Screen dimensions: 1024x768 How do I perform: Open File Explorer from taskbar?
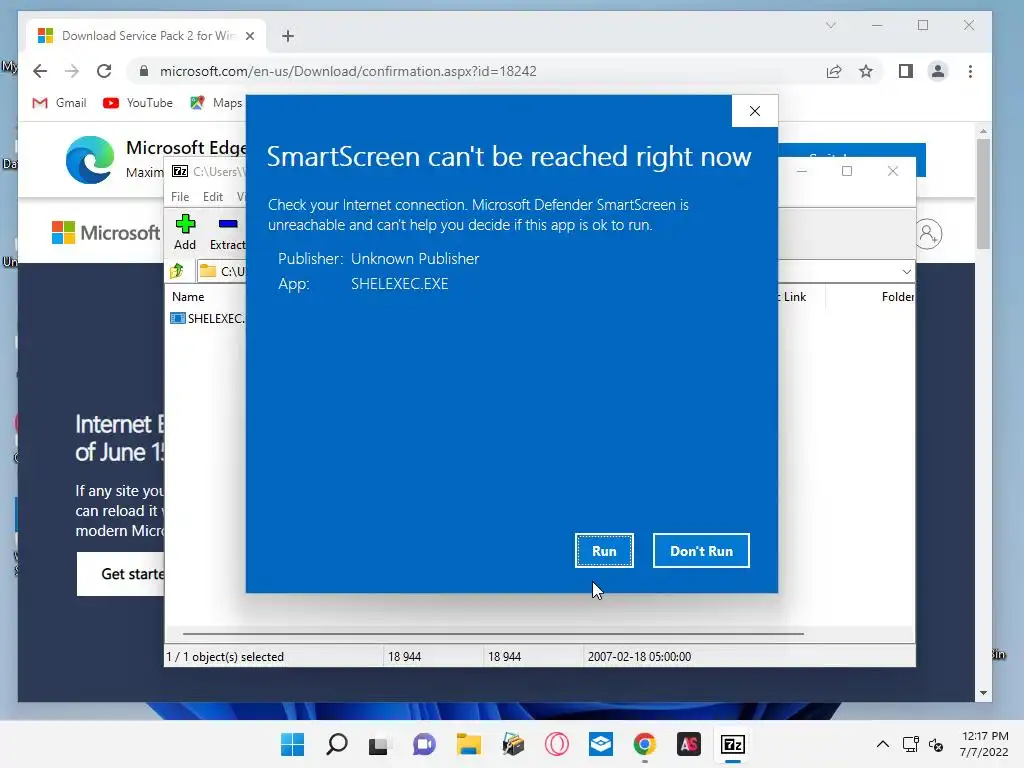click(x=468, y=744)
